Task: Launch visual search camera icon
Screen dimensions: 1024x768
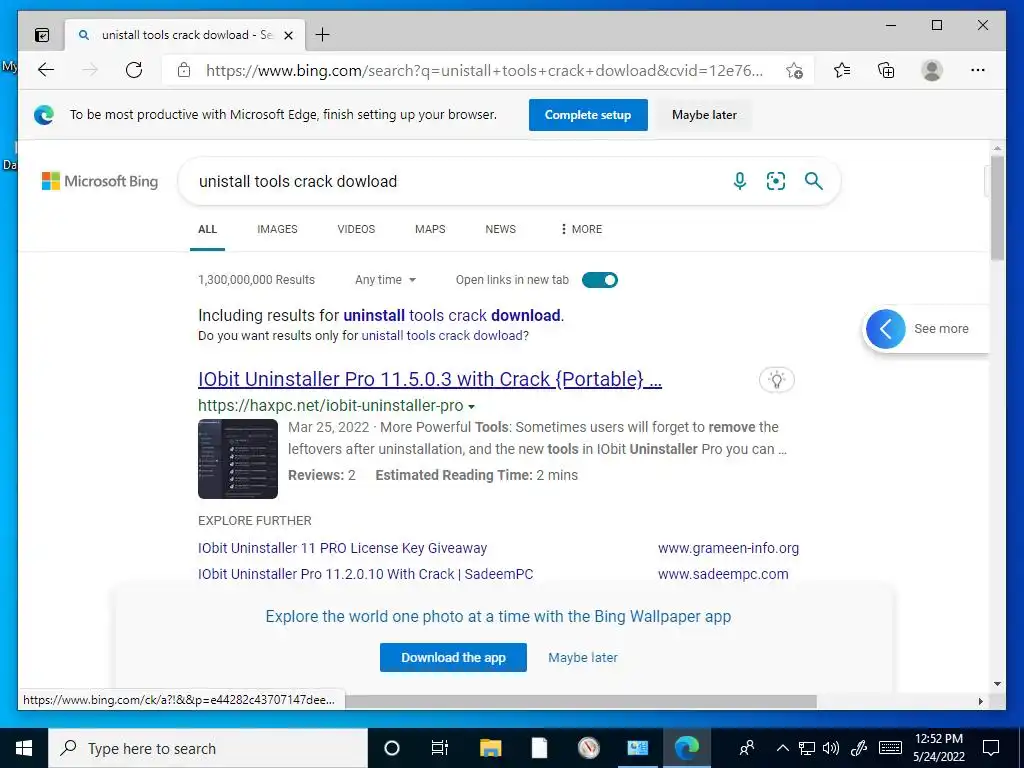Action: click(776, 181)
